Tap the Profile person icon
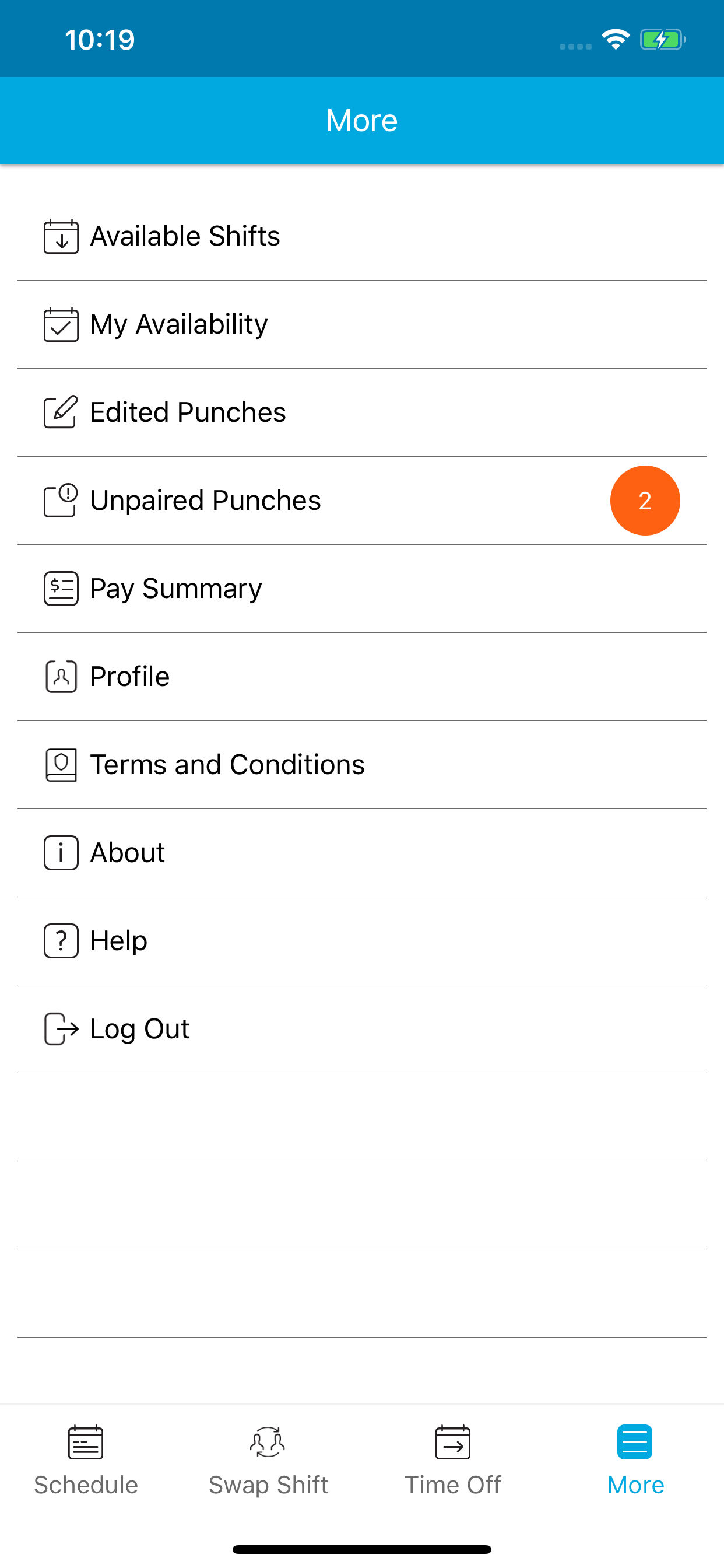Viewport: 724px width, 1568px height. tap(61, 677)
